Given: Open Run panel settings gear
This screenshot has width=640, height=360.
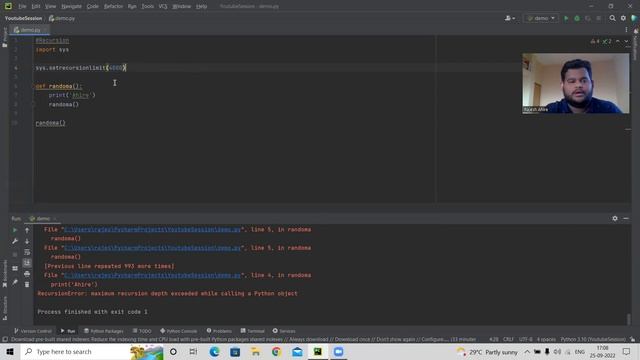Looking at the screenshot, I should click(x=615, y=219).
